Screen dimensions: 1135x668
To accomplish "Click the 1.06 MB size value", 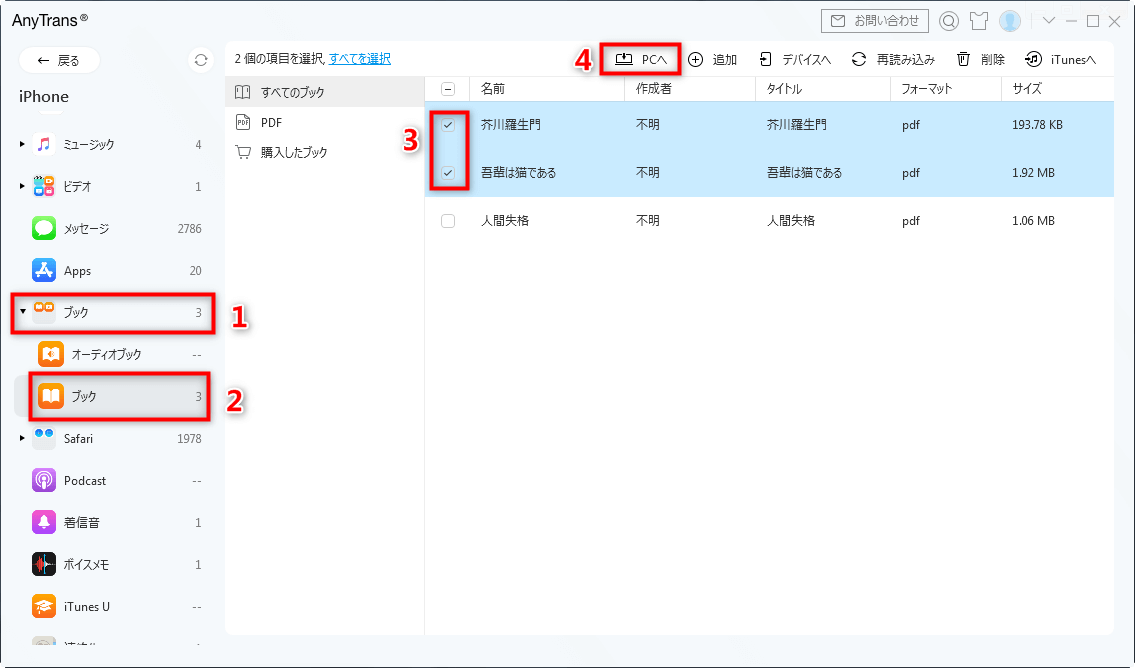I will [x=1033, y=221].
